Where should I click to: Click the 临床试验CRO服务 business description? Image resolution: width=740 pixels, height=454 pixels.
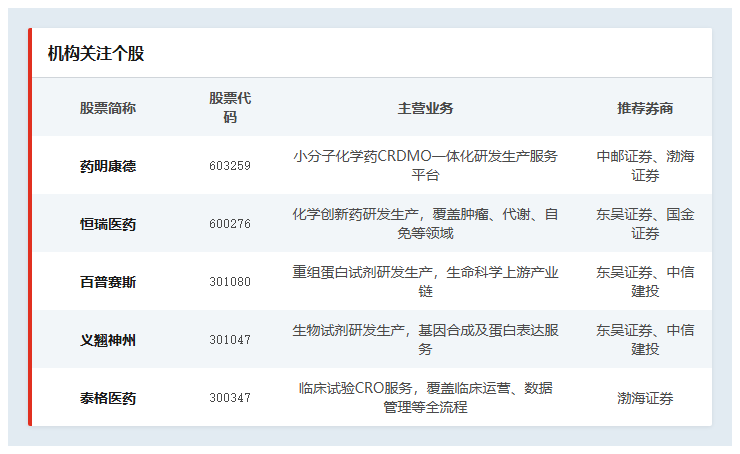(425, 397)
